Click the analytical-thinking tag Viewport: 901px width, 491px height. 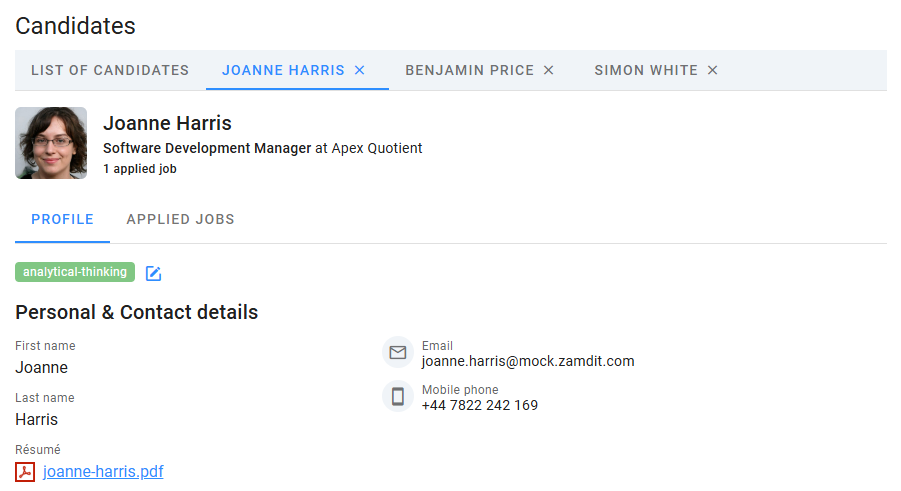tap(75, 272)
